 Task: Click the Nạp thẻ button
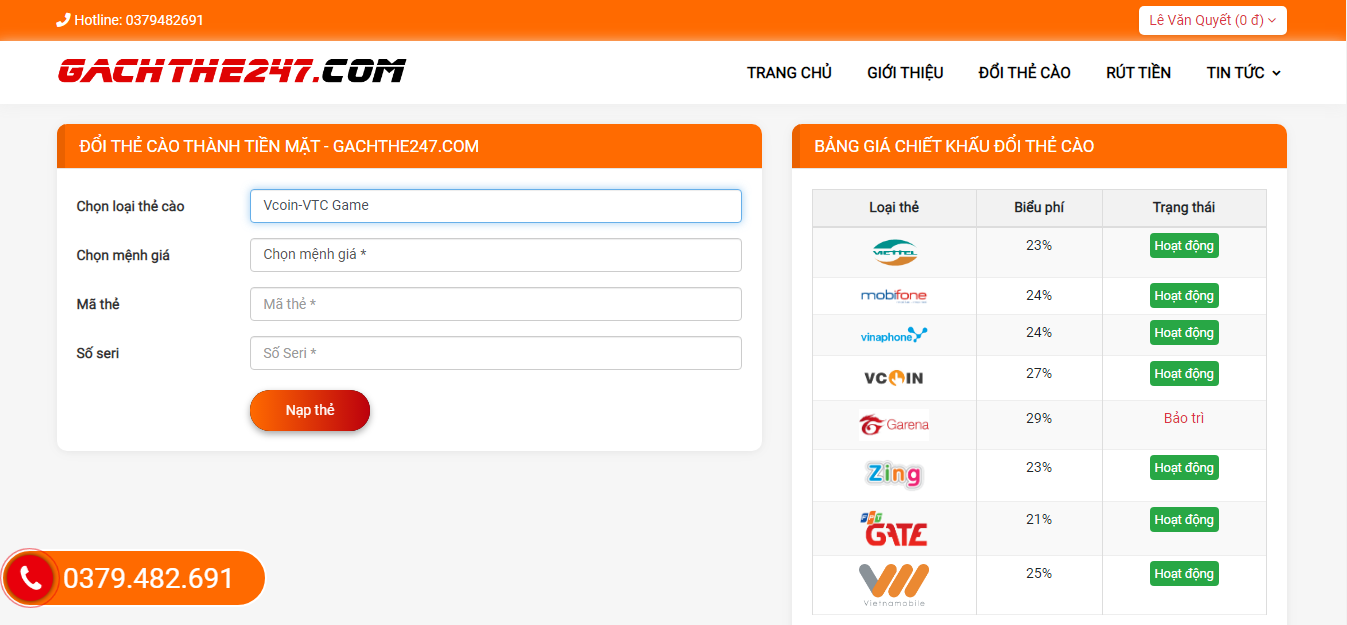point(310,411)
